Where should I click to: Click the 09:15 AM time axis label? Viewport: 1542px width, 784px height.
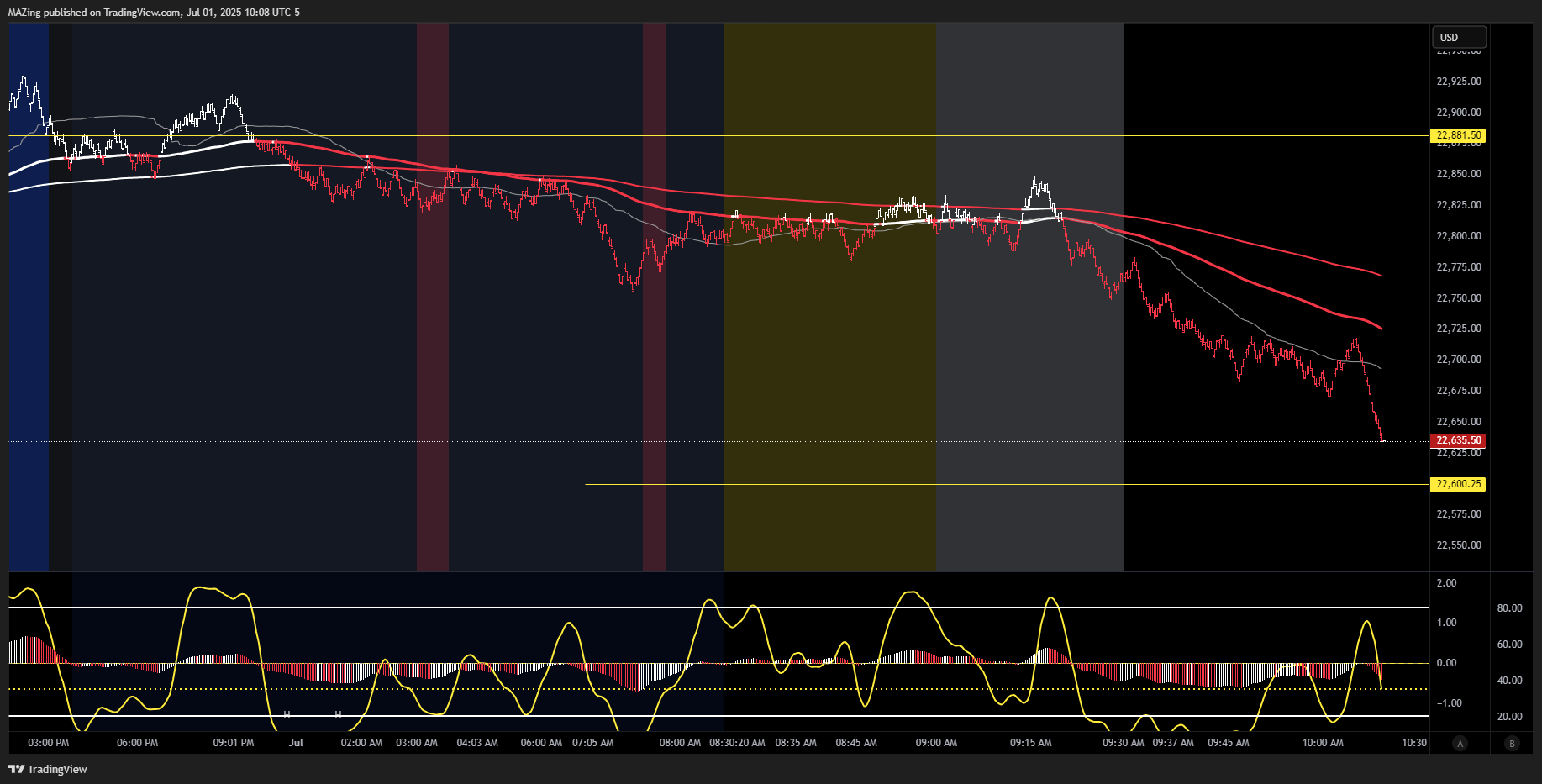click(1031, 743)
